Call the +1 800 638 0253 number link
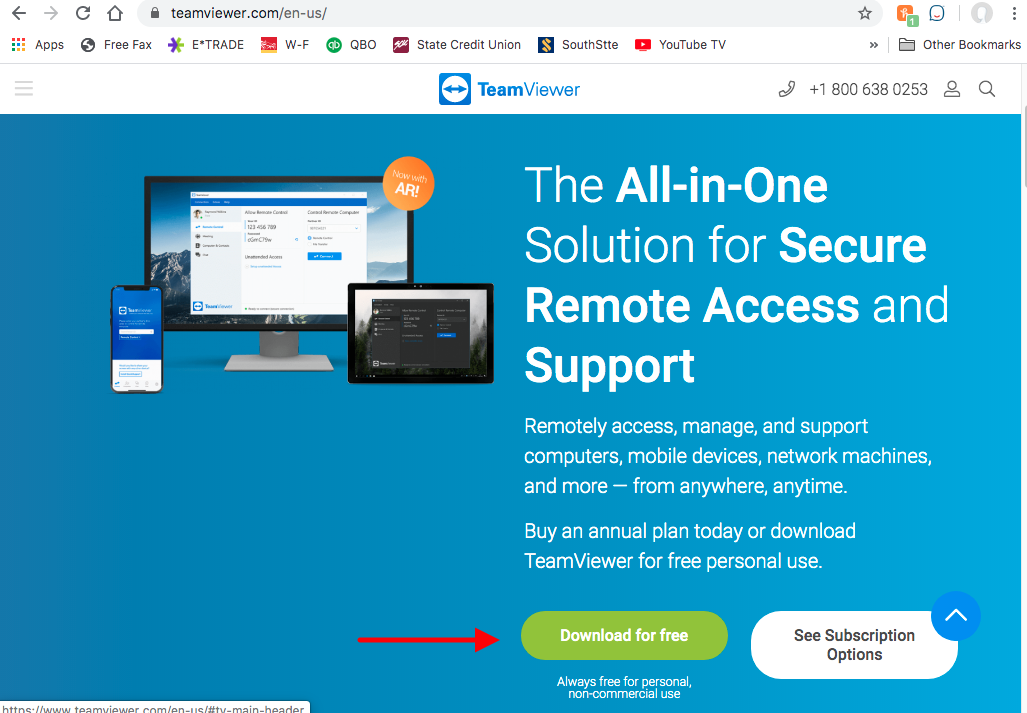This screenshot has width=1027, height=713. (x=868, y=89)
